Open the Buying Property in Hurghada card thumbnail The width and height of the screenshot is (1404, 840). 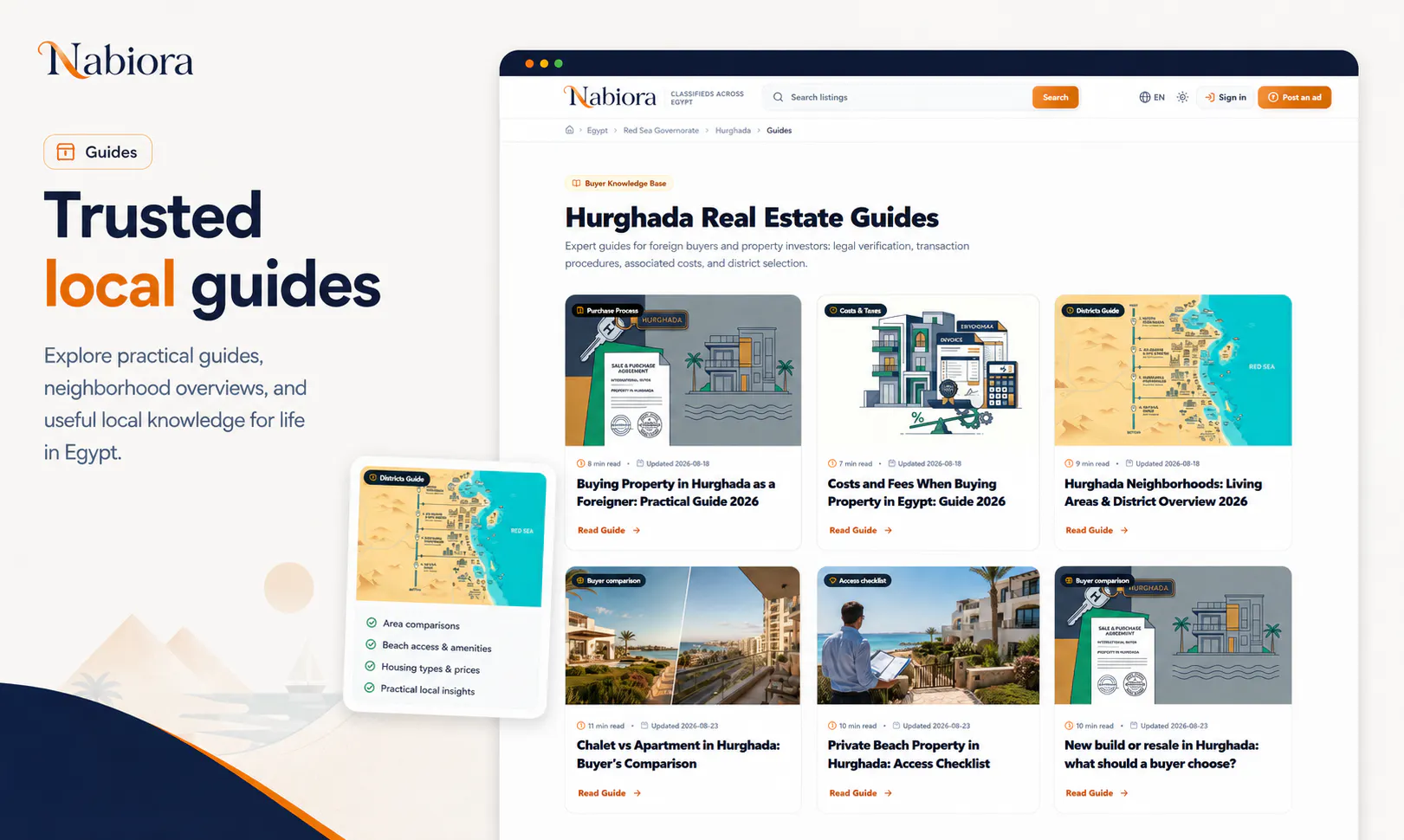coord(683,371)
